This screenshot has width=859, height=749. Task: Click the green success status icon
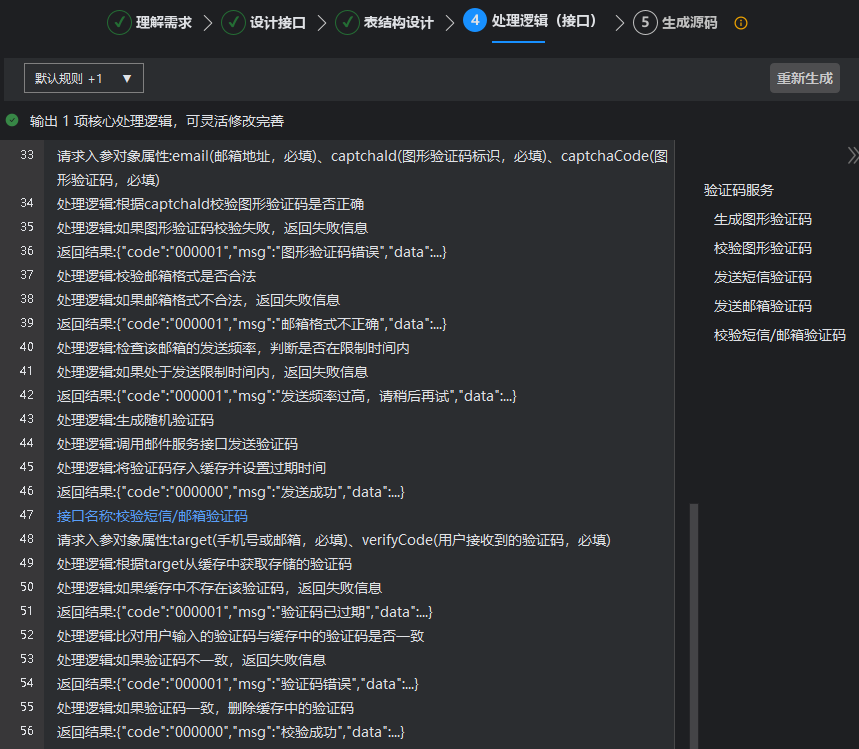12,120
